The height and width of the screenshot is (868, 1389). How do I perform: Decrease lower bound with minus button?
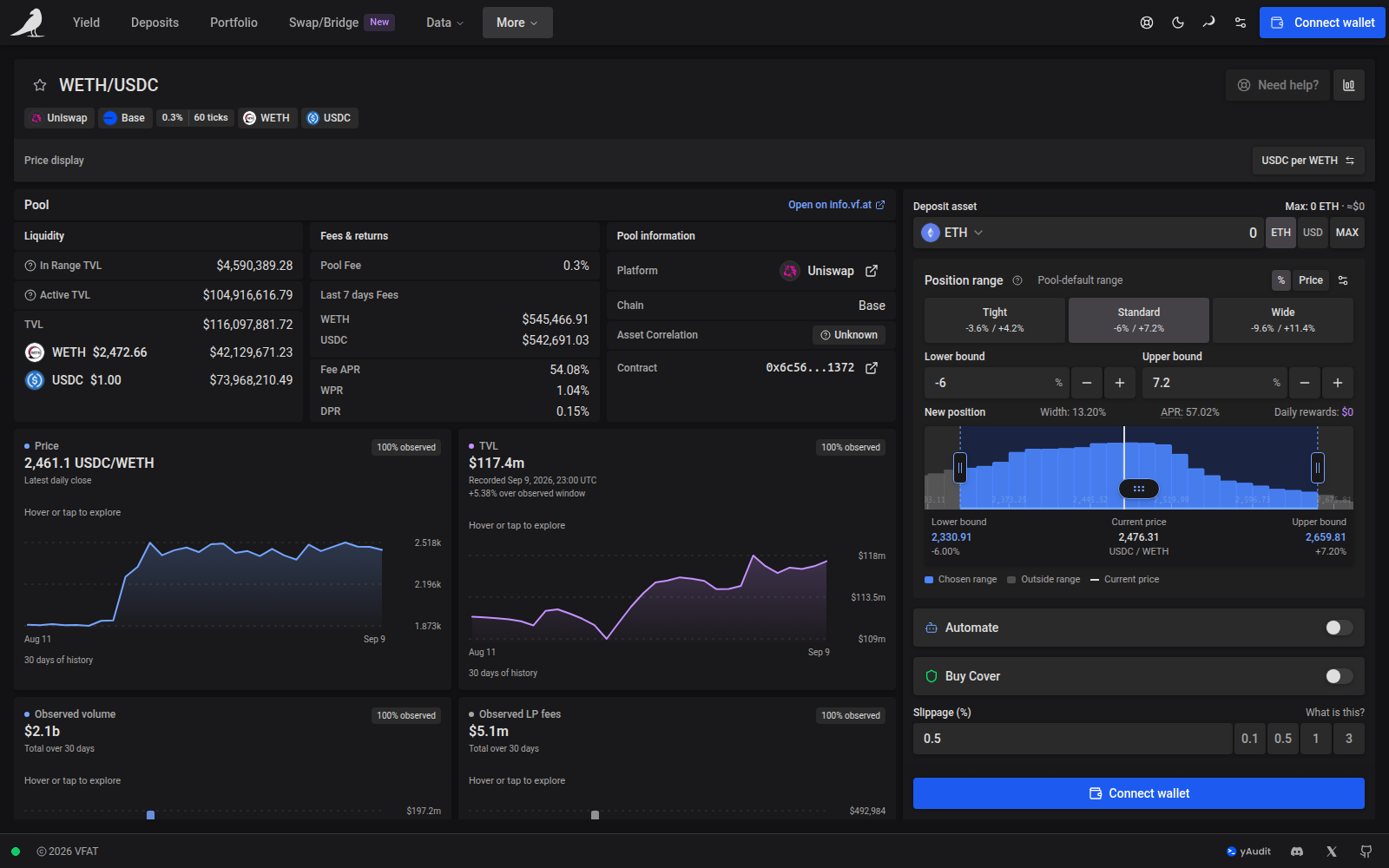pos(1087,383)
